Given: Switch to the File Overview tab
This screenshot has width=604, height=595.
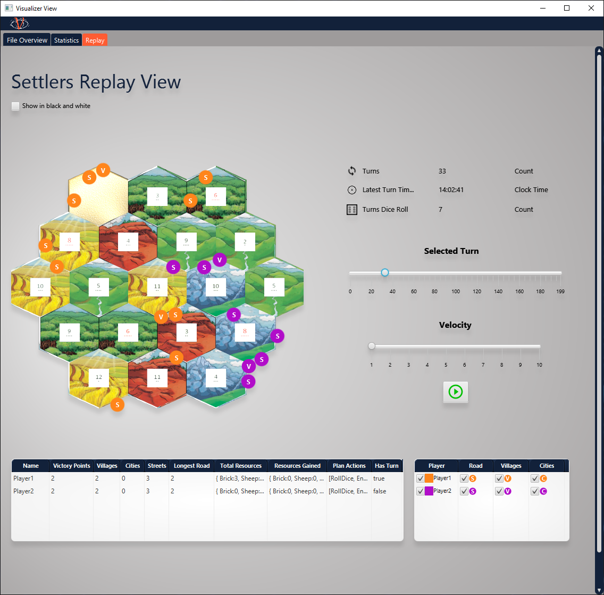Looking at the screenshot, I should pos(27,41).
